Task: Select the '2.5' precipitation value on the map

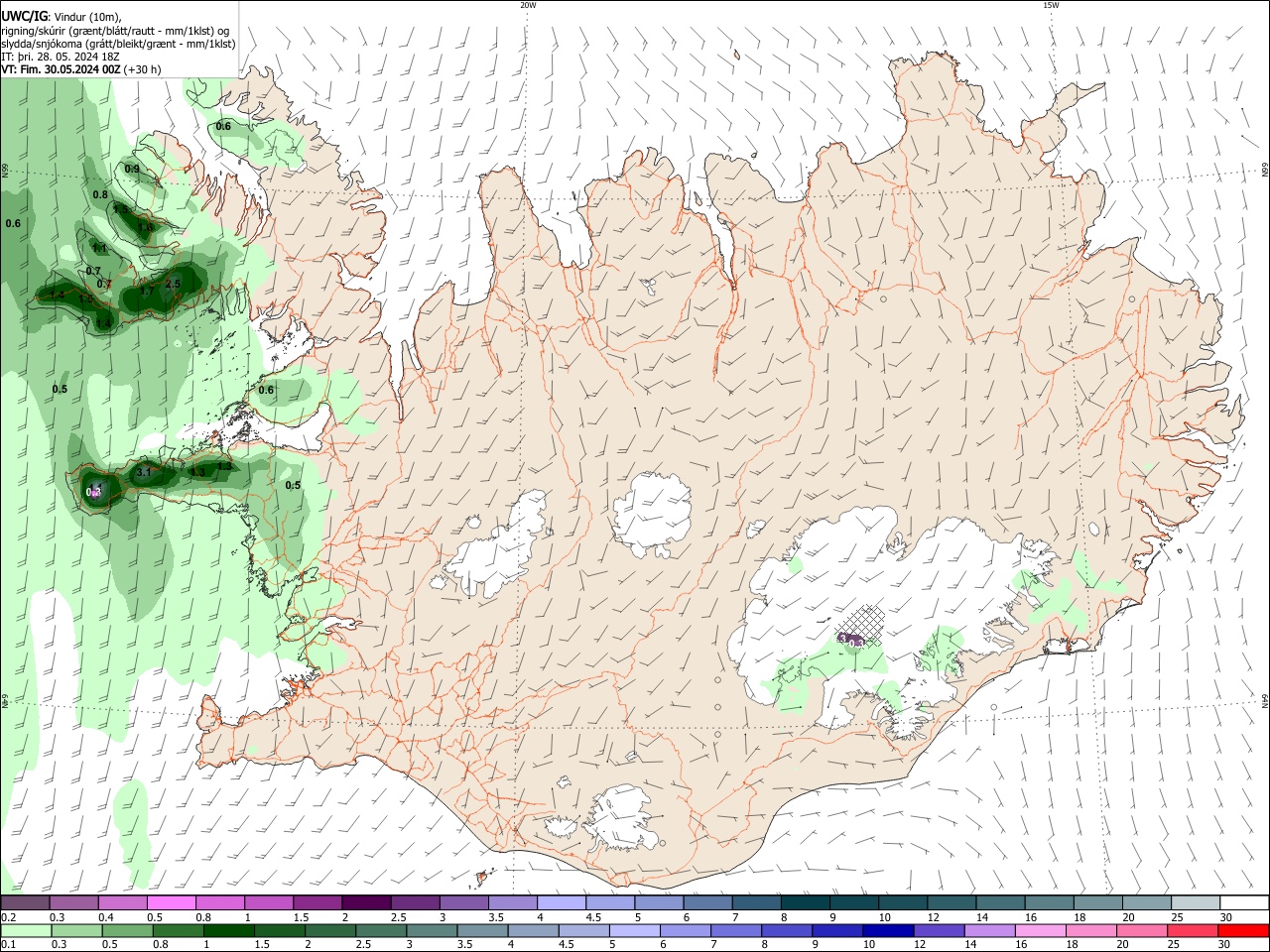Action: [x=173, y=285]
